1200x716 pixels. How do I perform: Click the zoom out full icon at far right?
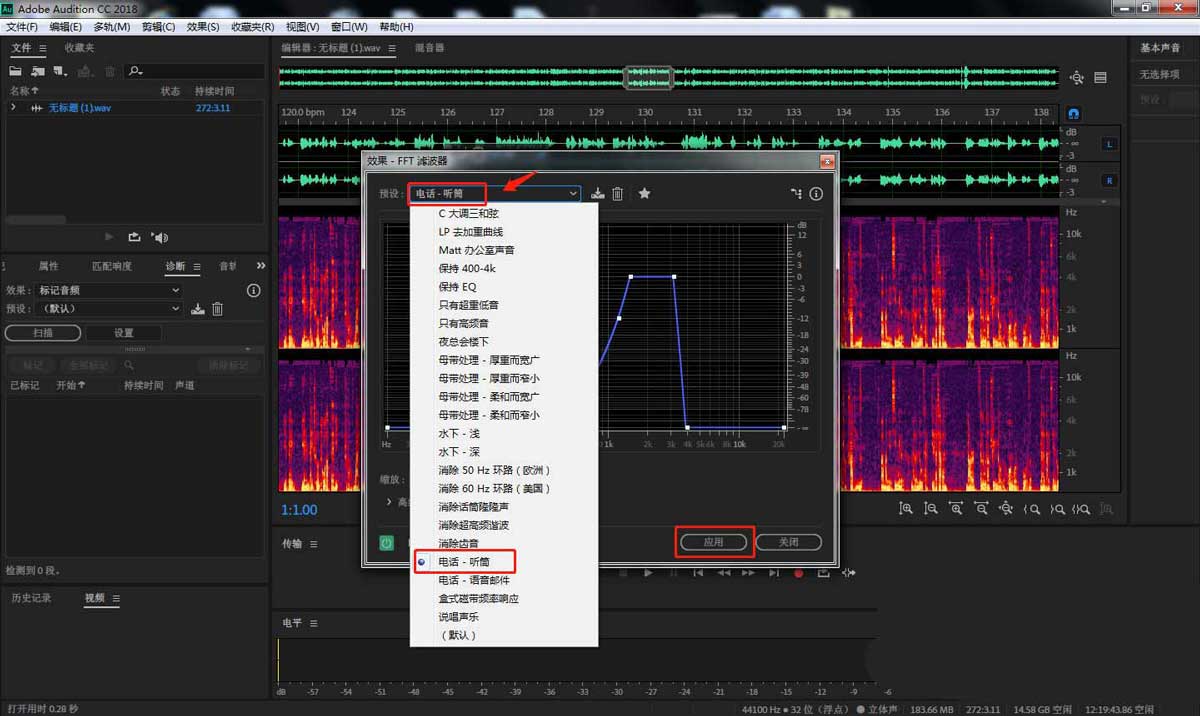click(x=1107, y=509)
